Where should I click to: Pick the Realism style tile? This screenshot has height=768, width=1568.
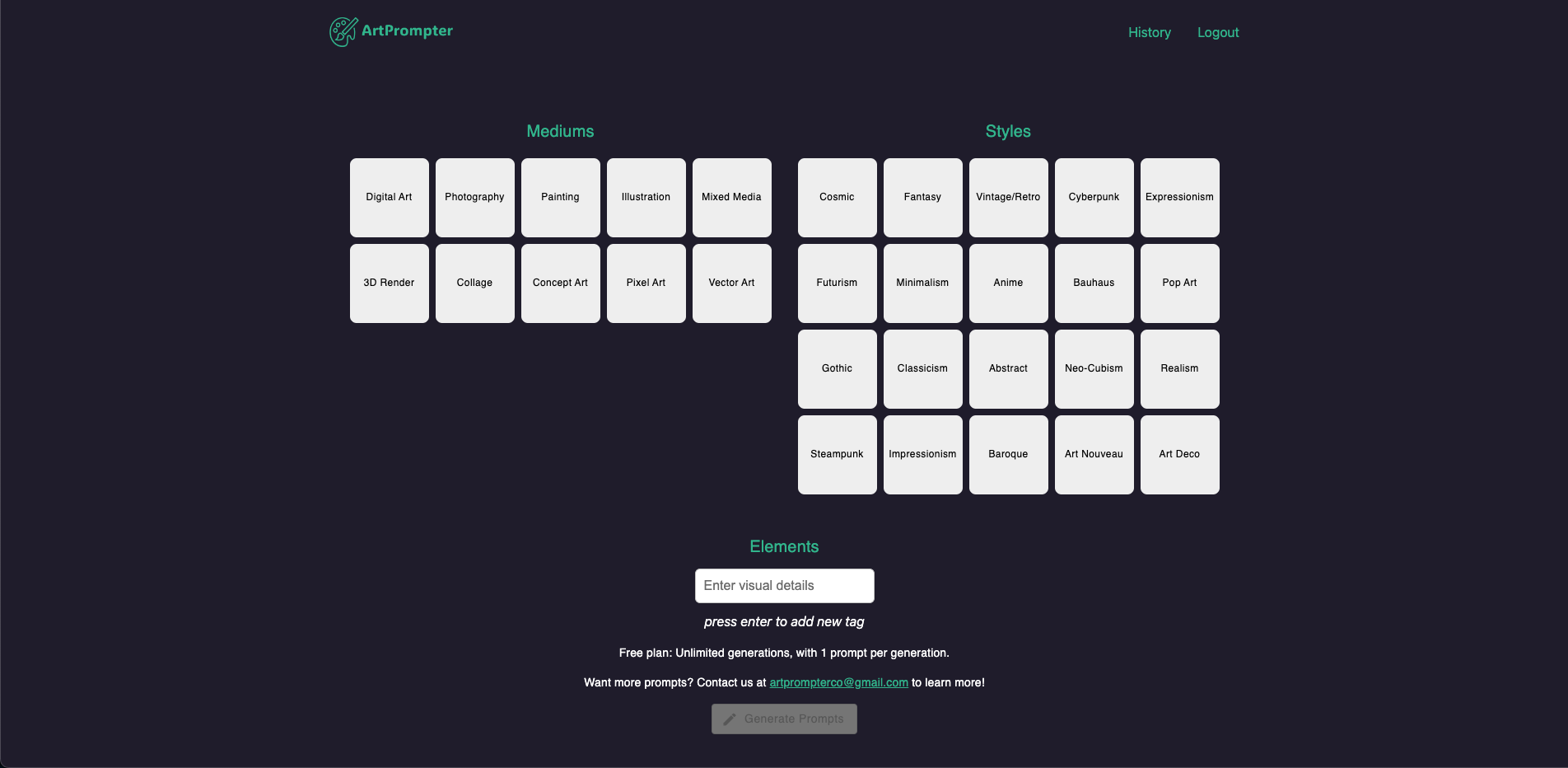1180,369
